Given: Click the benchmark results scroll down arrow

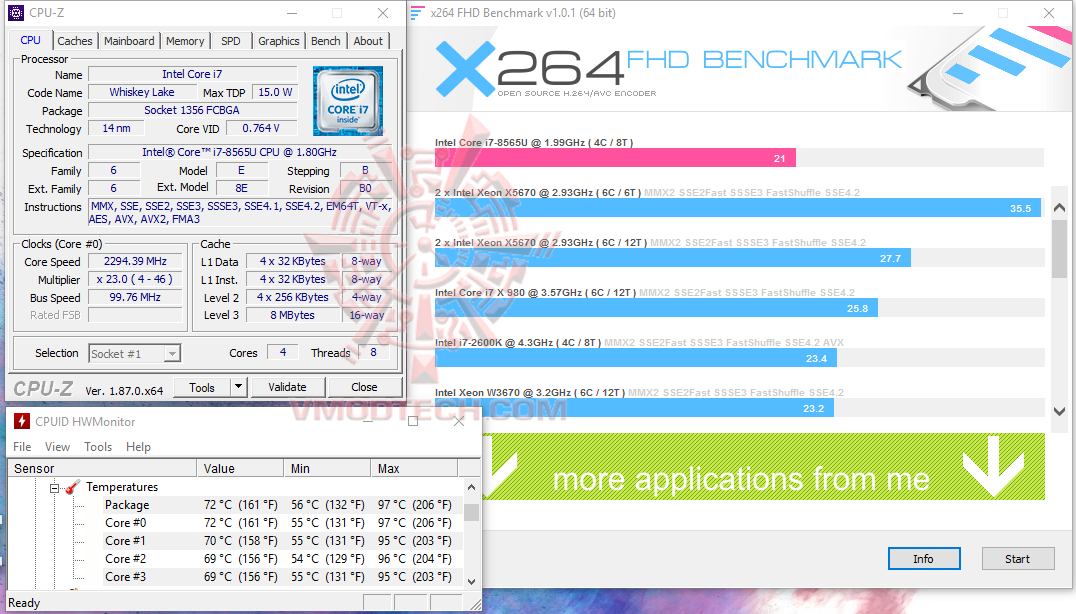Looking at the screenshot, I should point(1060,412).
